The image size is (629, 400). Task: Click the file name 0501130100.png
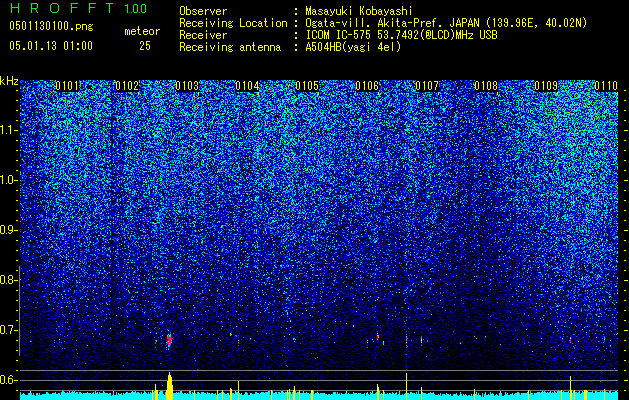[x=51, y=26]
